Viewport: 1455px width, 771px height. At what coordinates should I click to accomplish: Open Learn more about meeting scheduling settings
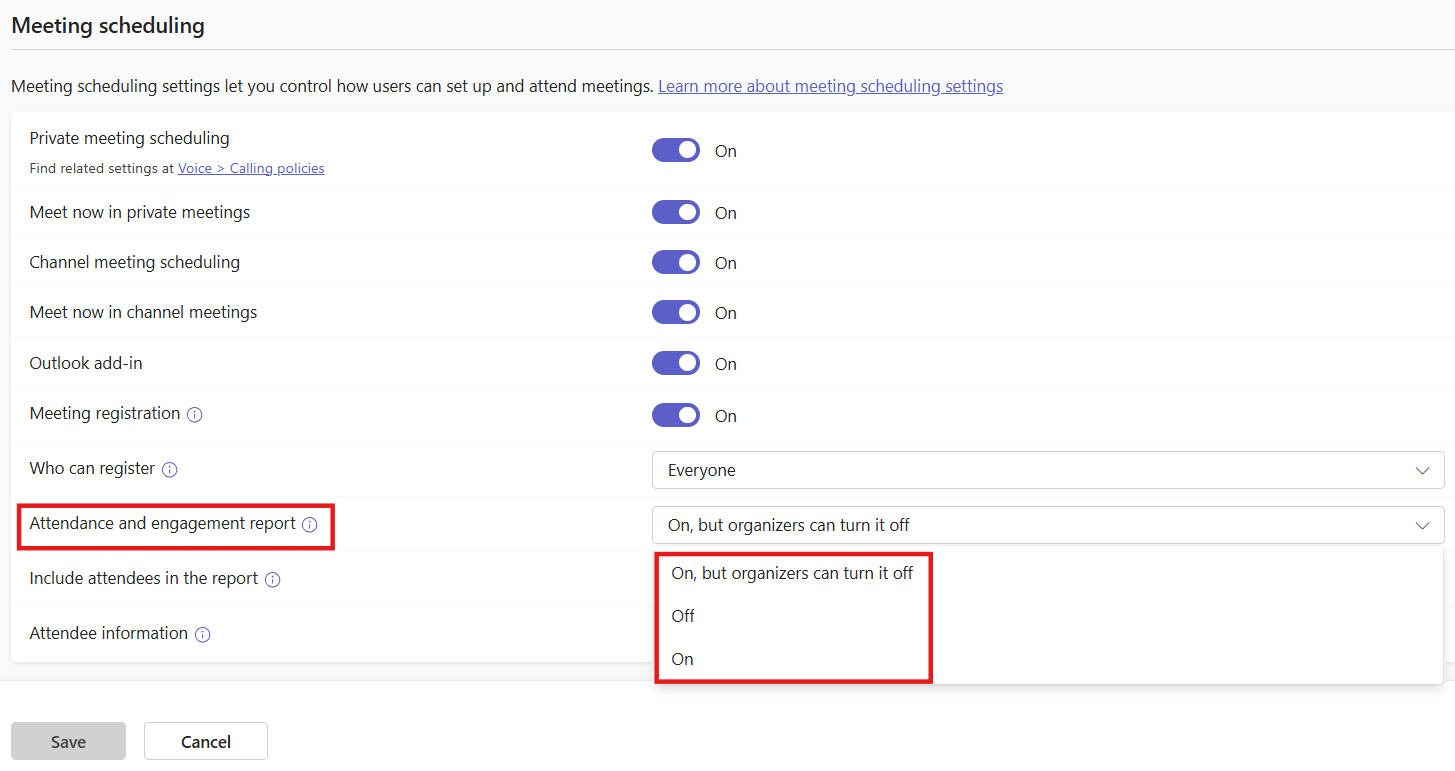(830, 85)
